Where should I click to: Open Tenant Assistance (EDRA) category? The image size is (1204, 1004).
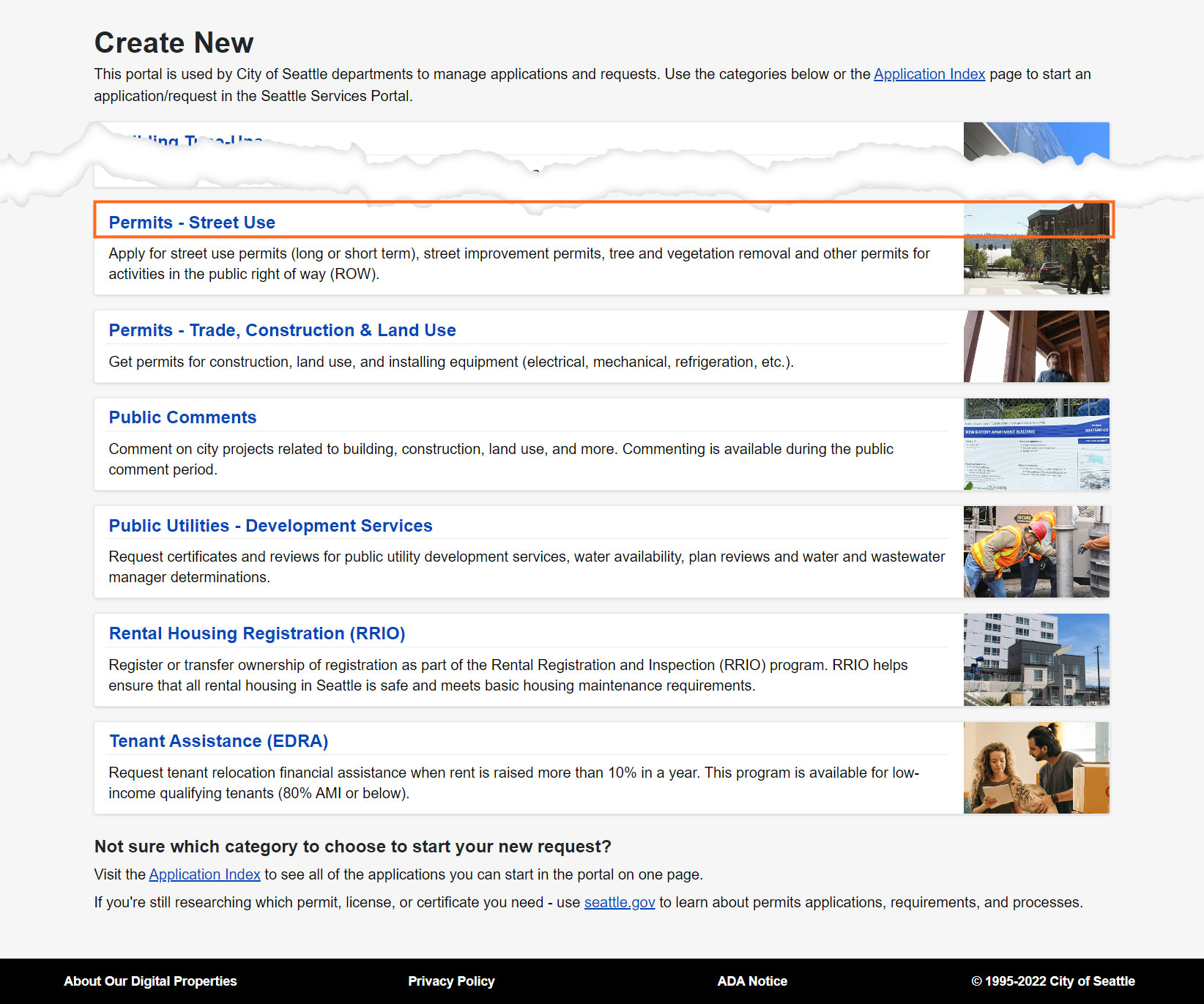pos(218,741)
